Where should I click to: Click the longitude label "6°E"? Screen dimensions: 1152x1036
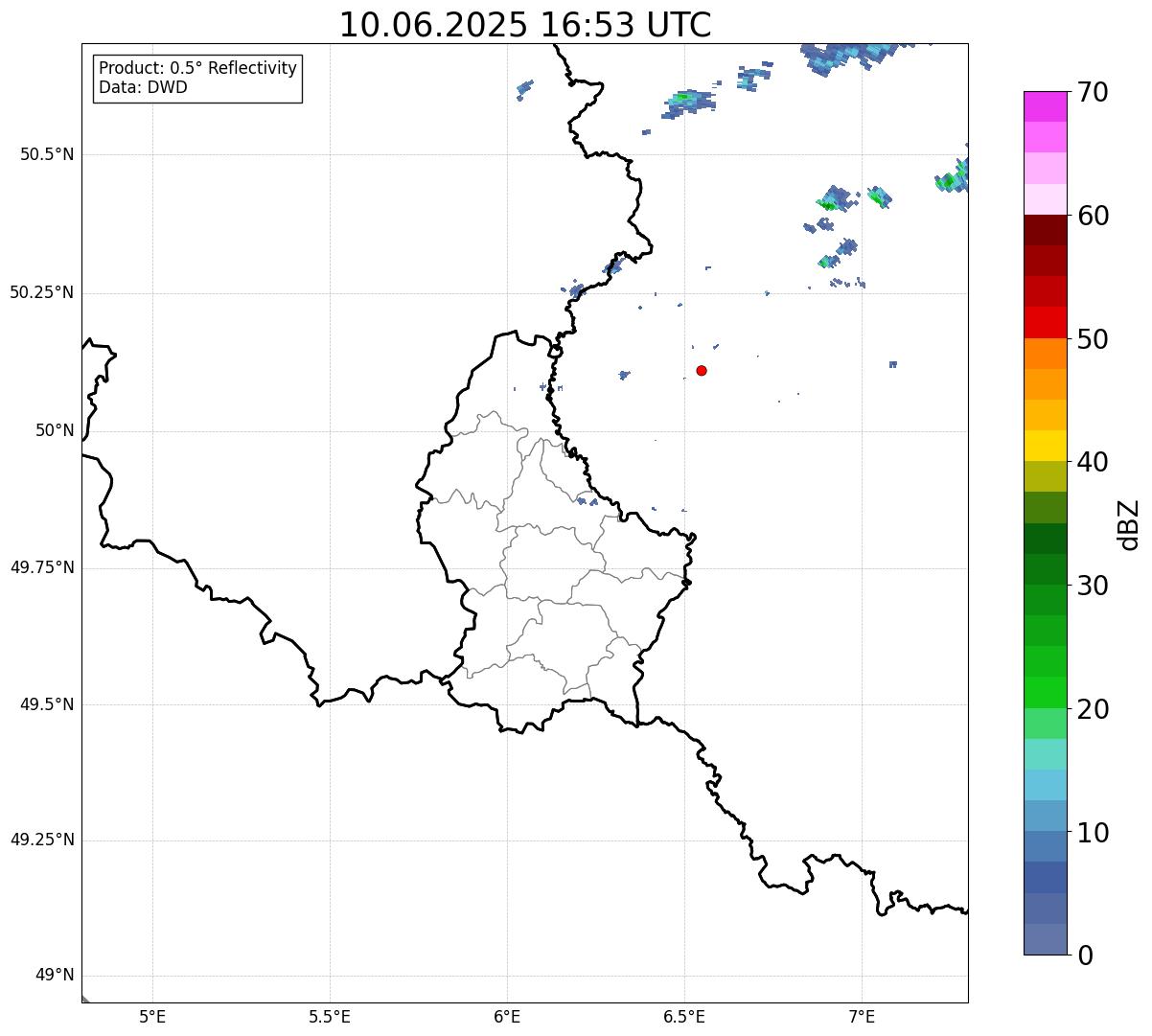click(x=507, y=1017)
